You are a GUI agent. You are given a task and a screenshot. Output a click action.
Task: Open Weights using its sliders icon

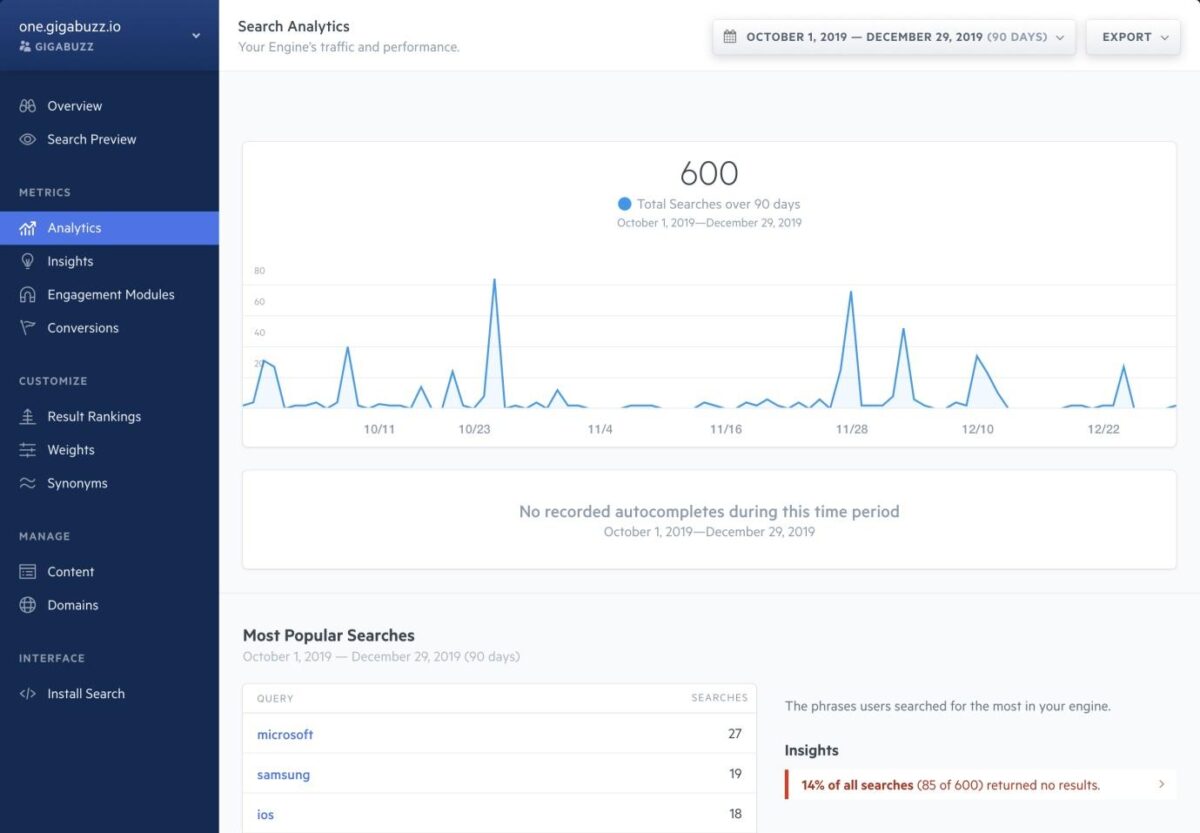point(26,449)
